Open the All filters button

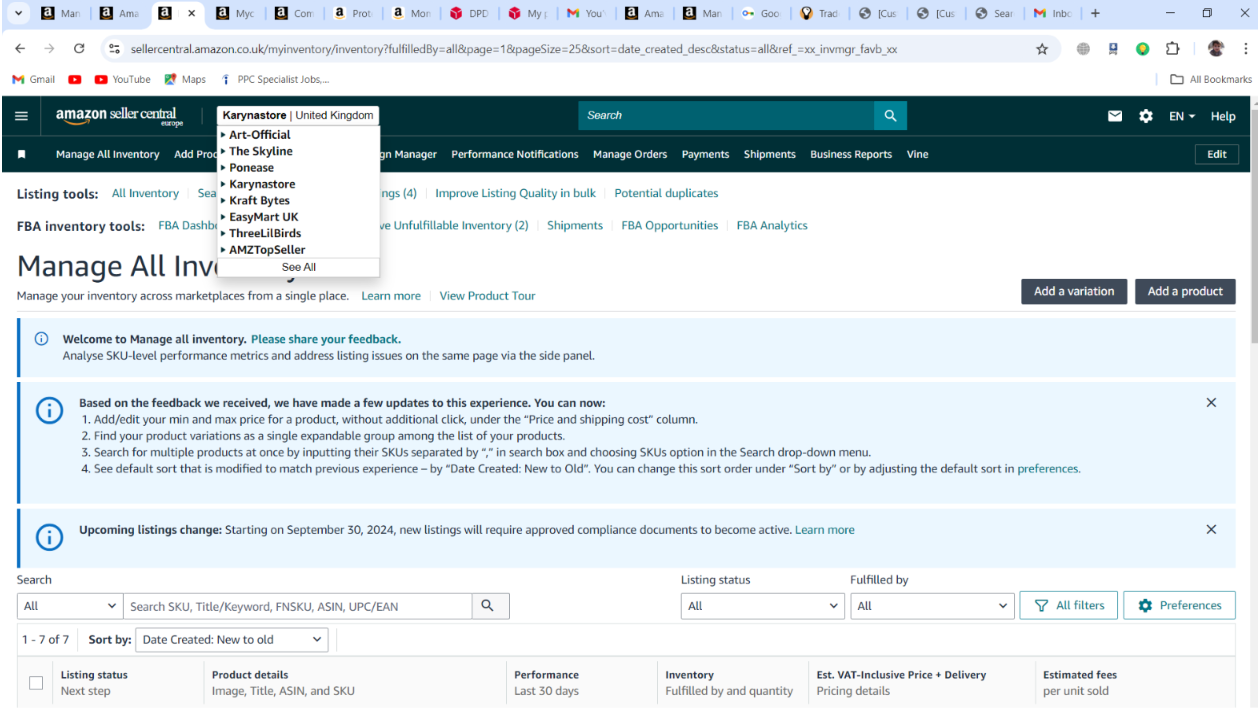pyautogui.click(x=1069, y=605)
